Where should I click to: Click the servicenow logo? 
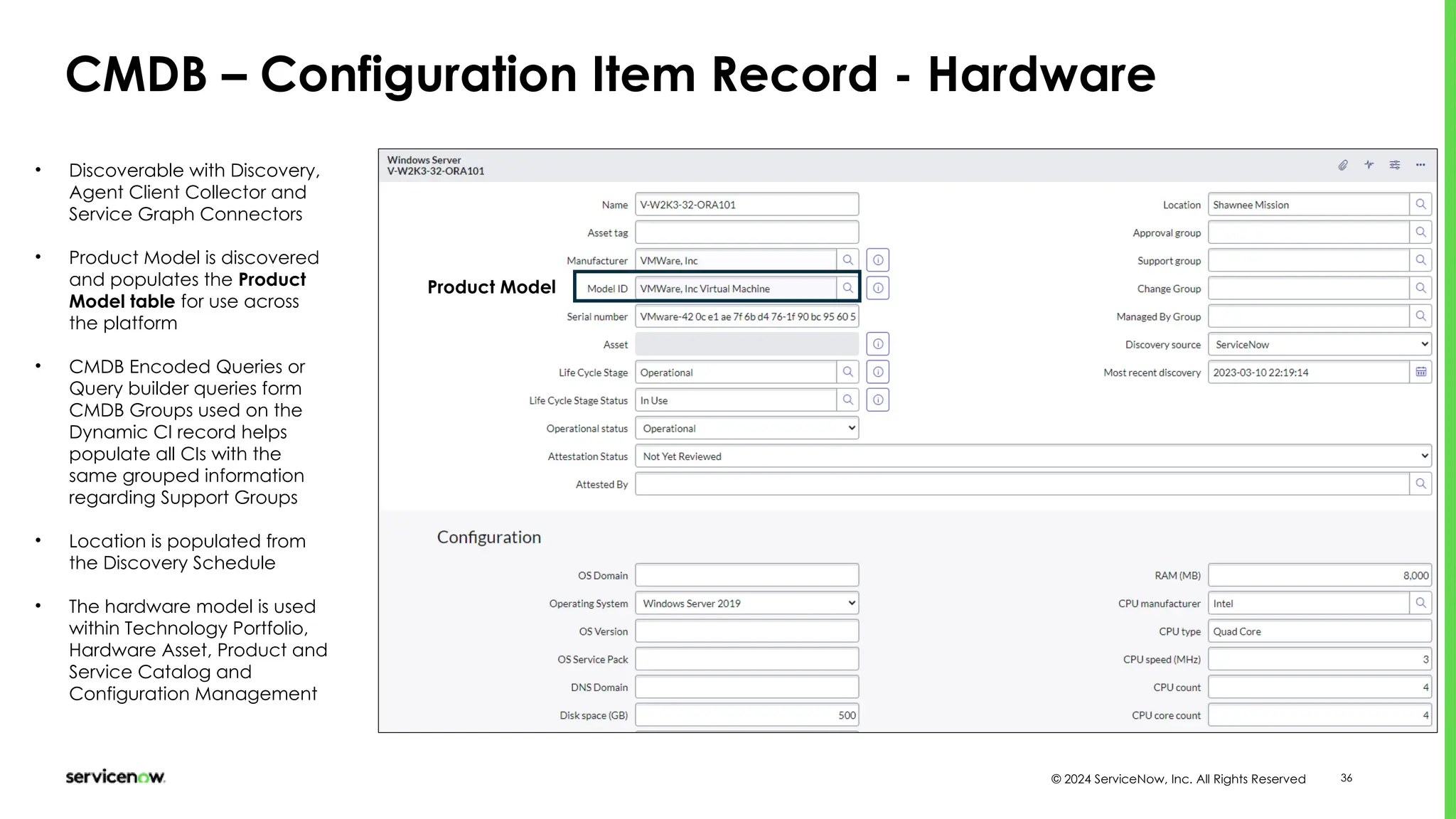click(x=115, y=776)
